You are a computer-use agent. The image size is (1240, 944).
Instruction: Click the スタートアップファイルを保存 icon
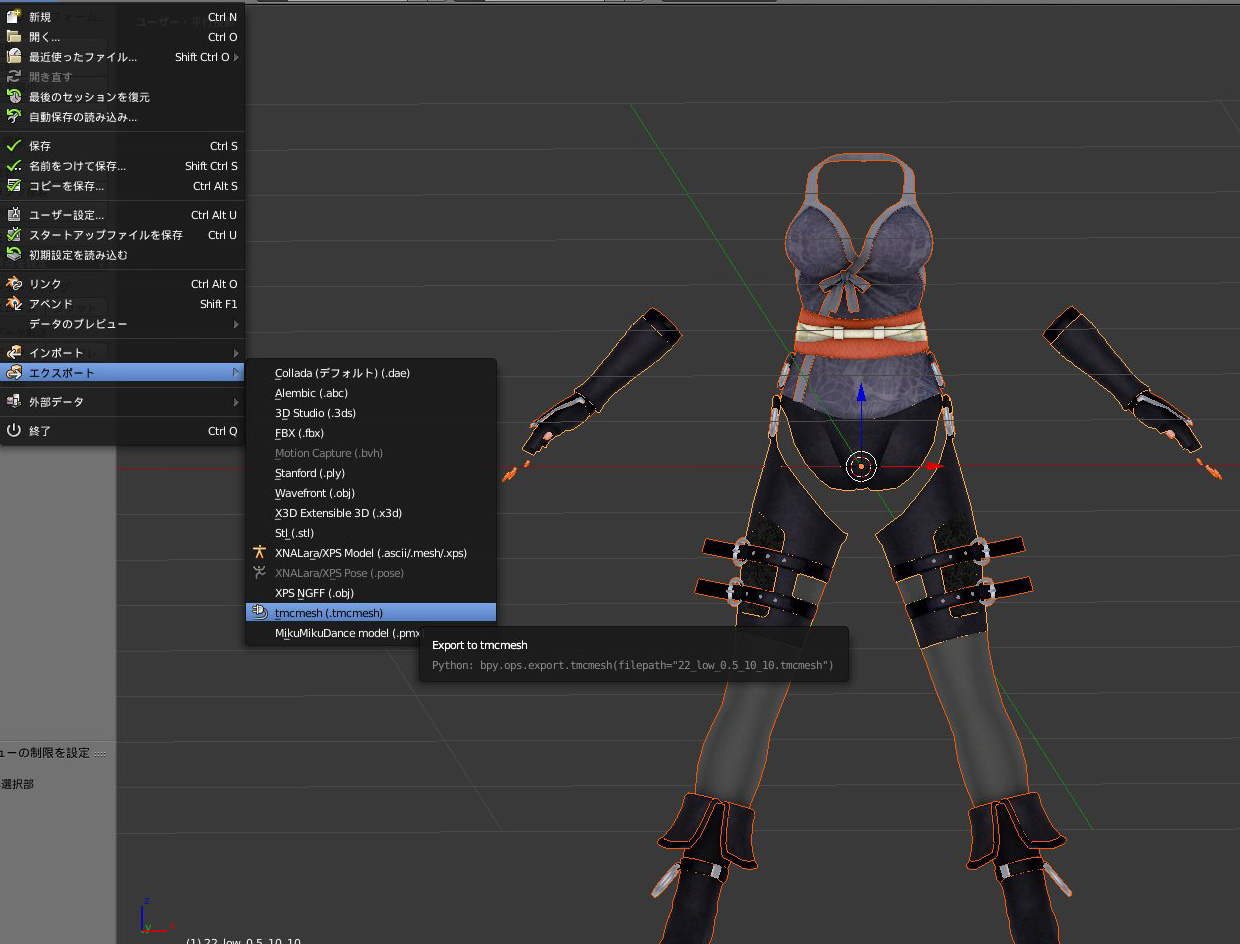click(x=14, y=235)
